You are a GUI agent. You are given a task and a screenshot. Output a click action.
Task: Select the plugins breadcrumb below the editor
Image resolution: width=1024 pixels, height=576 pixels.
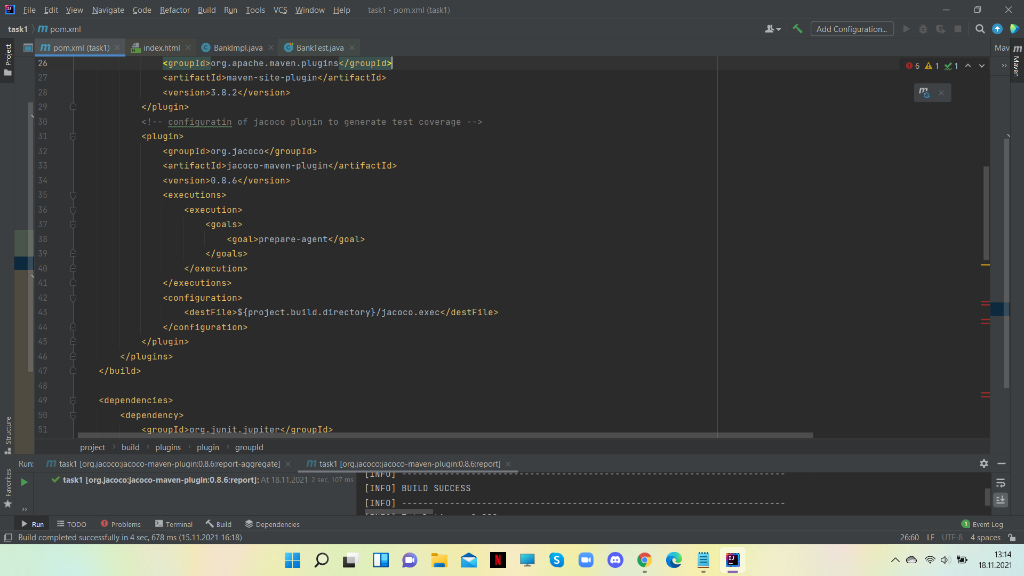[168, 447]
